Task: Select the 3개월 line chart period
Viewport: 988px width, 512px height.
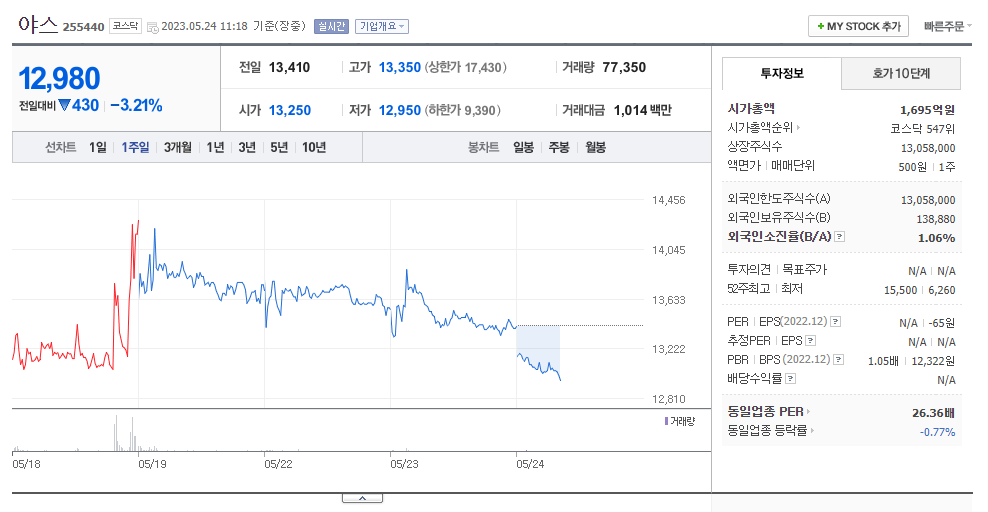Action: (178, 147)
